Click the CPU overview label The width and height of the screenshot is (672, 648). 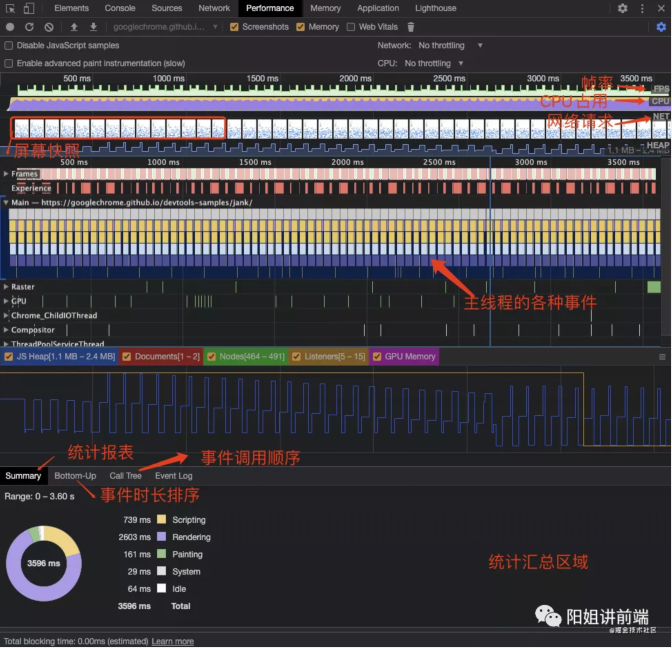(x=660, y=101)
